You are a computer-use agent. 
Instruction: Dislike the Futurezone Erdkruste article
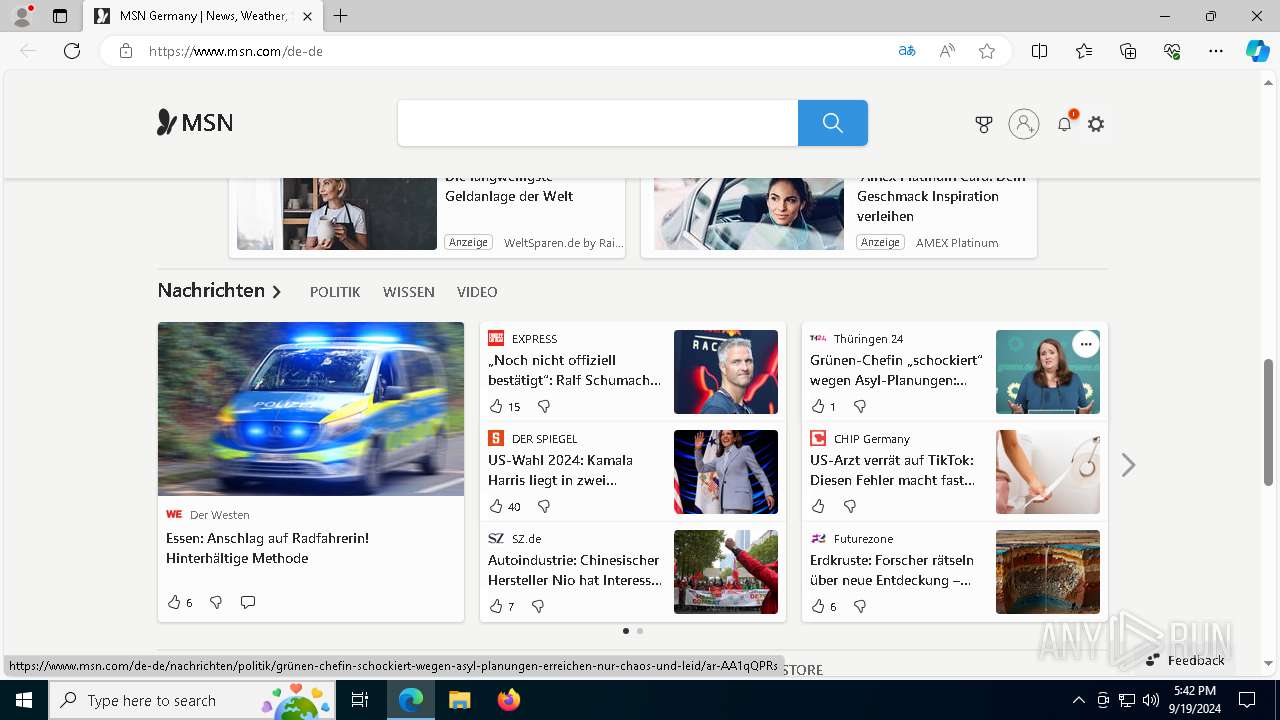click(860, 606)
